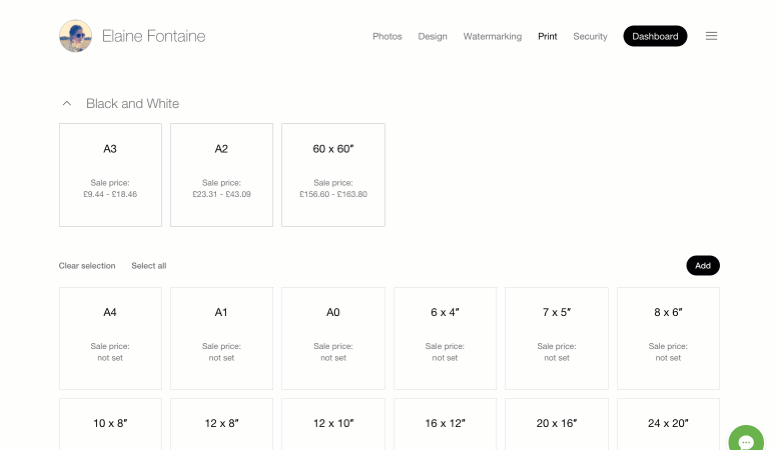Click the Add button
The height and width of the screenshot is (450, 777).
pyautogui.click(x=703, y=266)
